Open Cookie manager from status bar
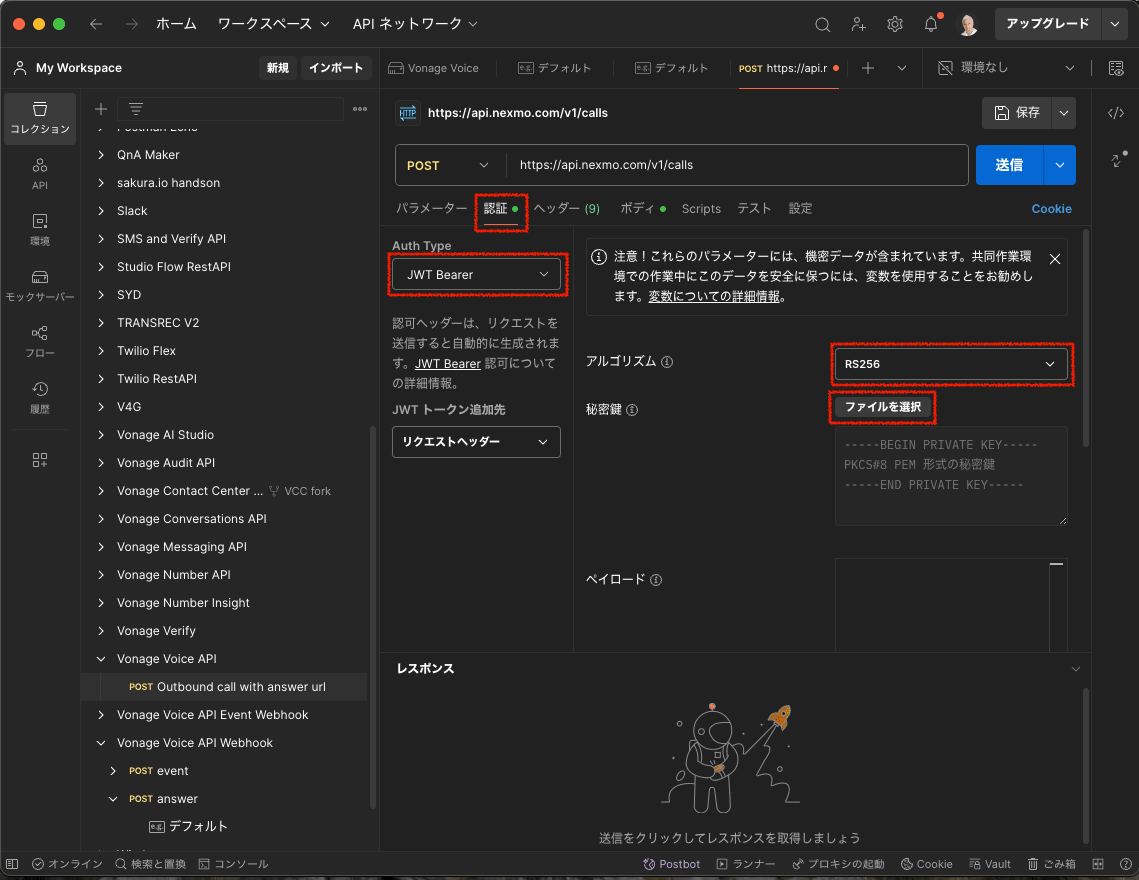This screenshot has width=1139, height=880. click(x=926, y=863)
